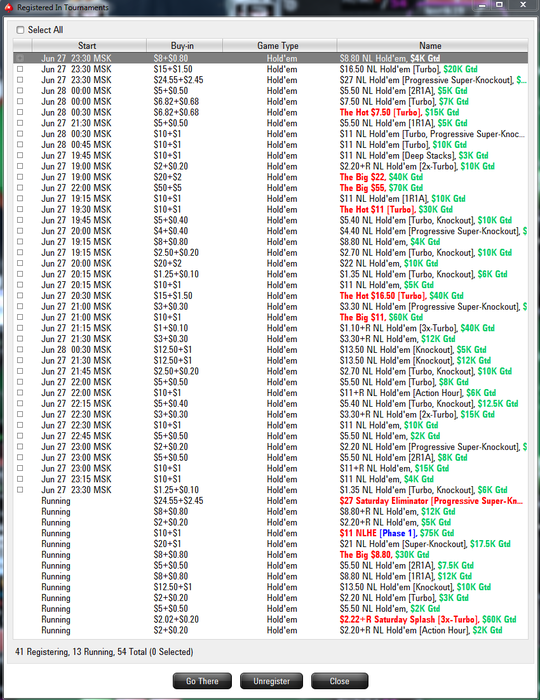This screenshot has height=700, width=540.
Task: Sort by the Name column header
Action: click(x=432, y=46)
